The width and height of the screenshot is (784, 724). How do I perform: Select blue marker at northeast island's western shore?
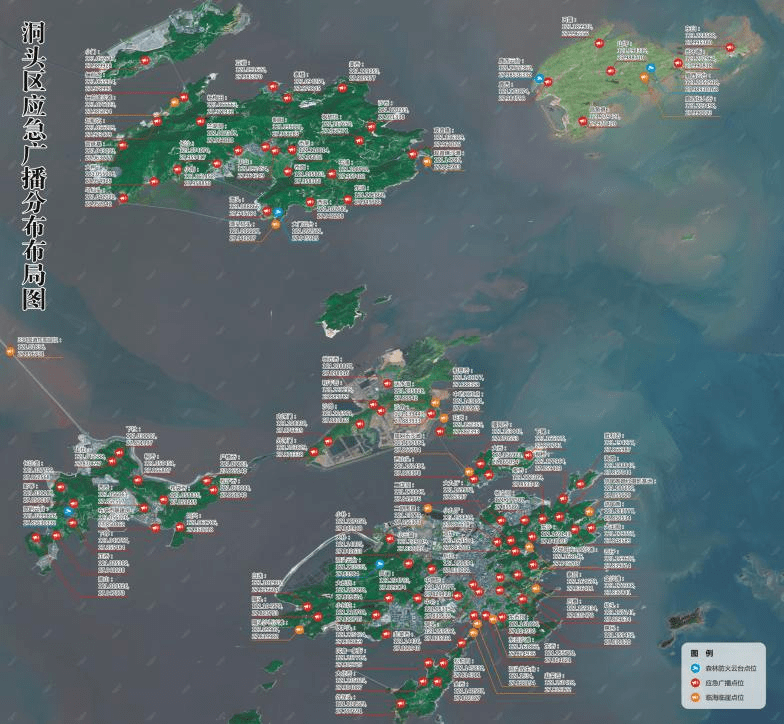(x=538, y=78)
